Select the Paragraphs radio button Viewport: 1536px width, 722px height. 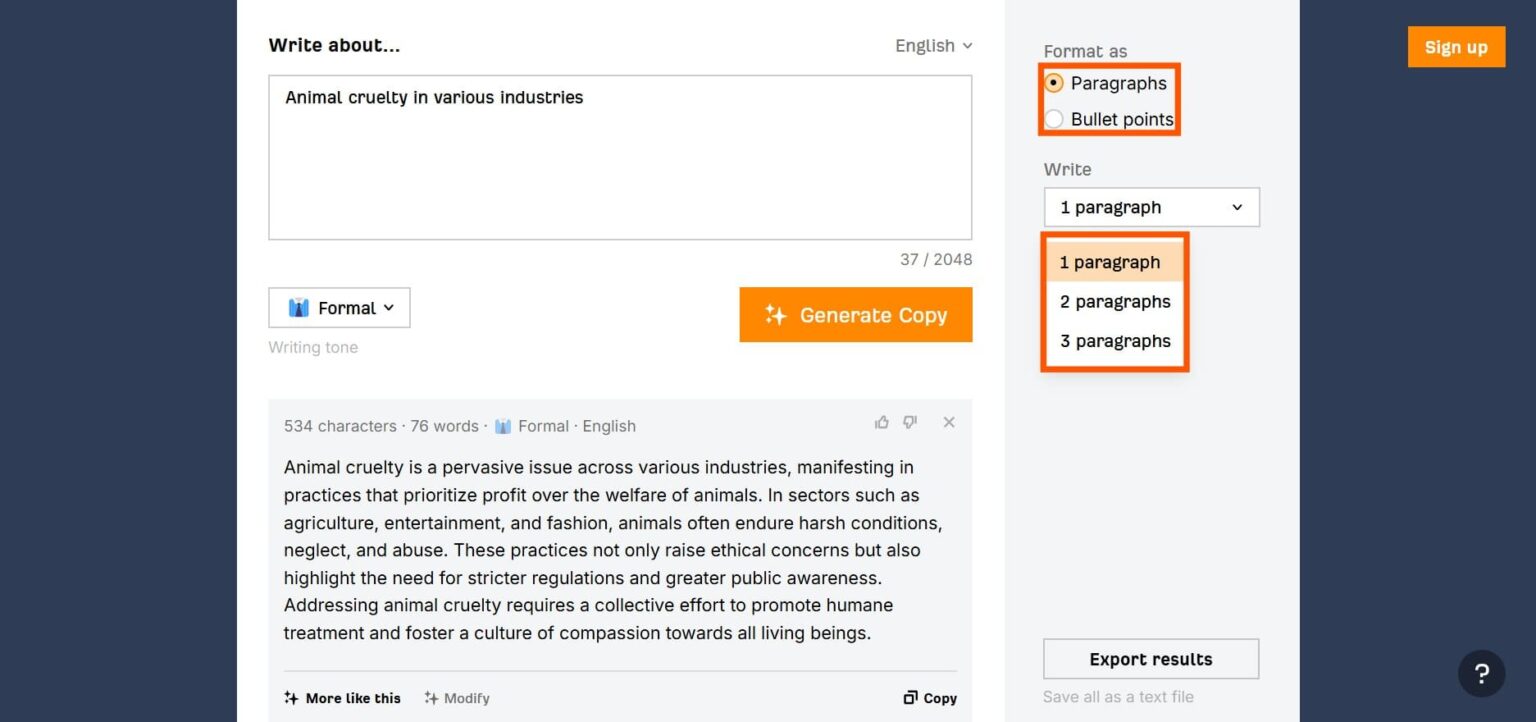click(1054, 83)
